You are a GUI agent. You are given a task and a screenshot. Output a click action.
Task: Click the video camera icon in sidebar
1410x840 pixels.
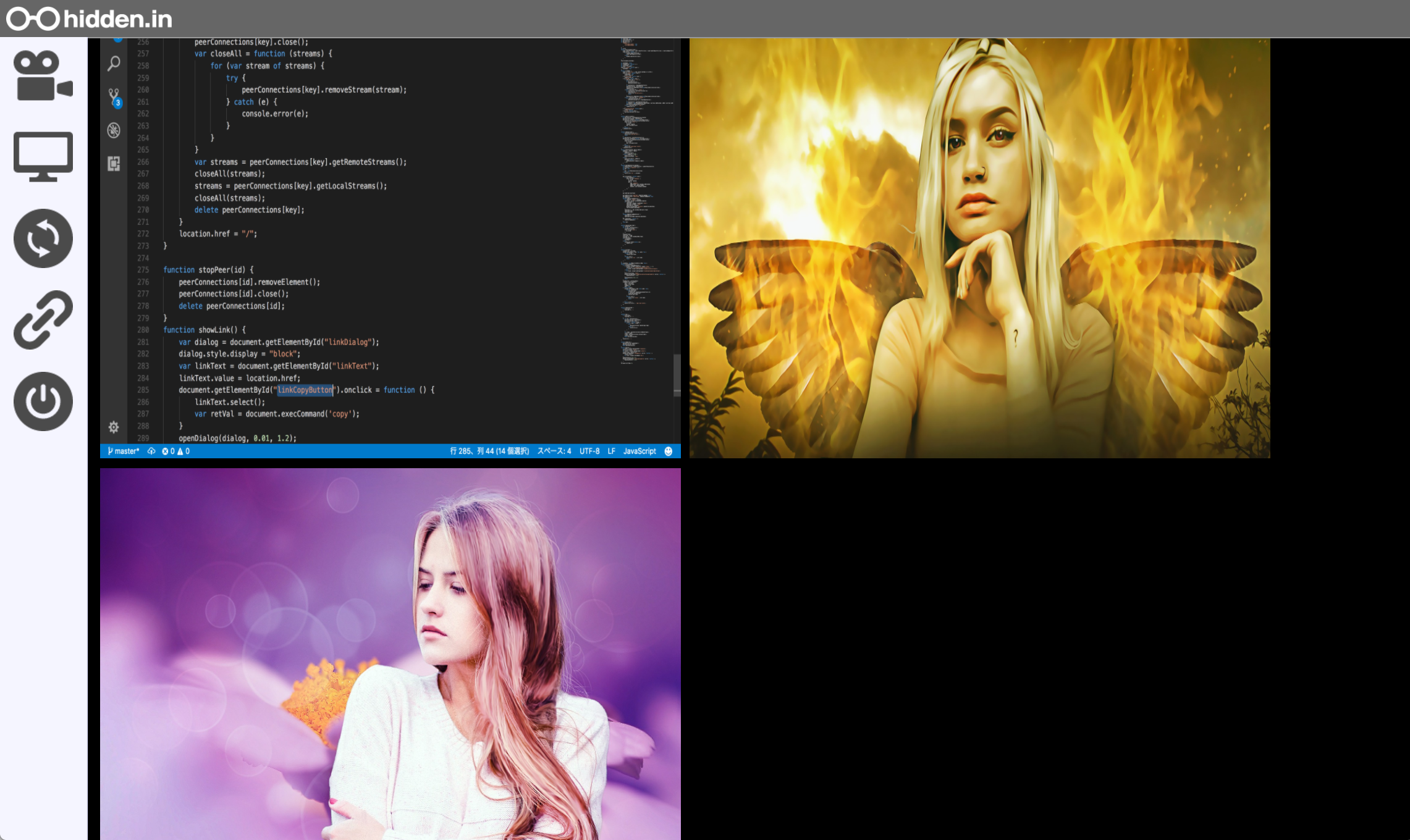point(43,75)
